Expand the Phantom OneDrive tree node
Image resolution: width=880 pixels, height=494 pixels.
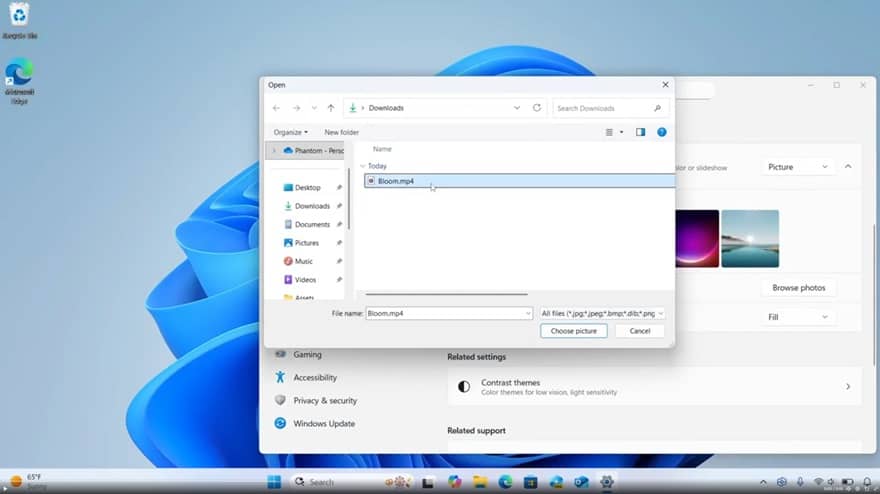274,150
